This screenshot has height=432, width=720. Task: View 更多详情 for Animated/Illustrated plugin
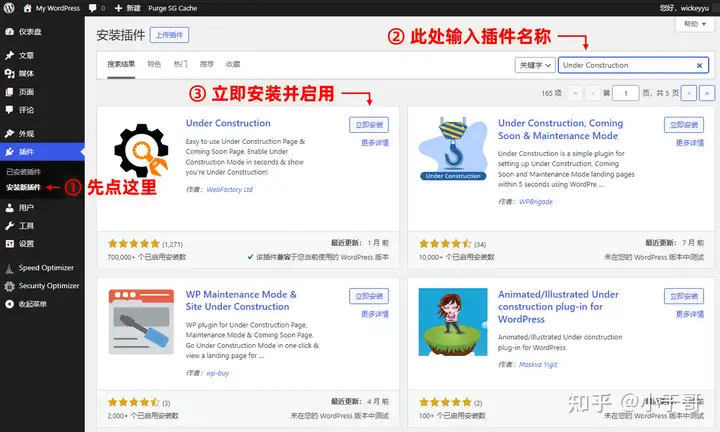690,314
